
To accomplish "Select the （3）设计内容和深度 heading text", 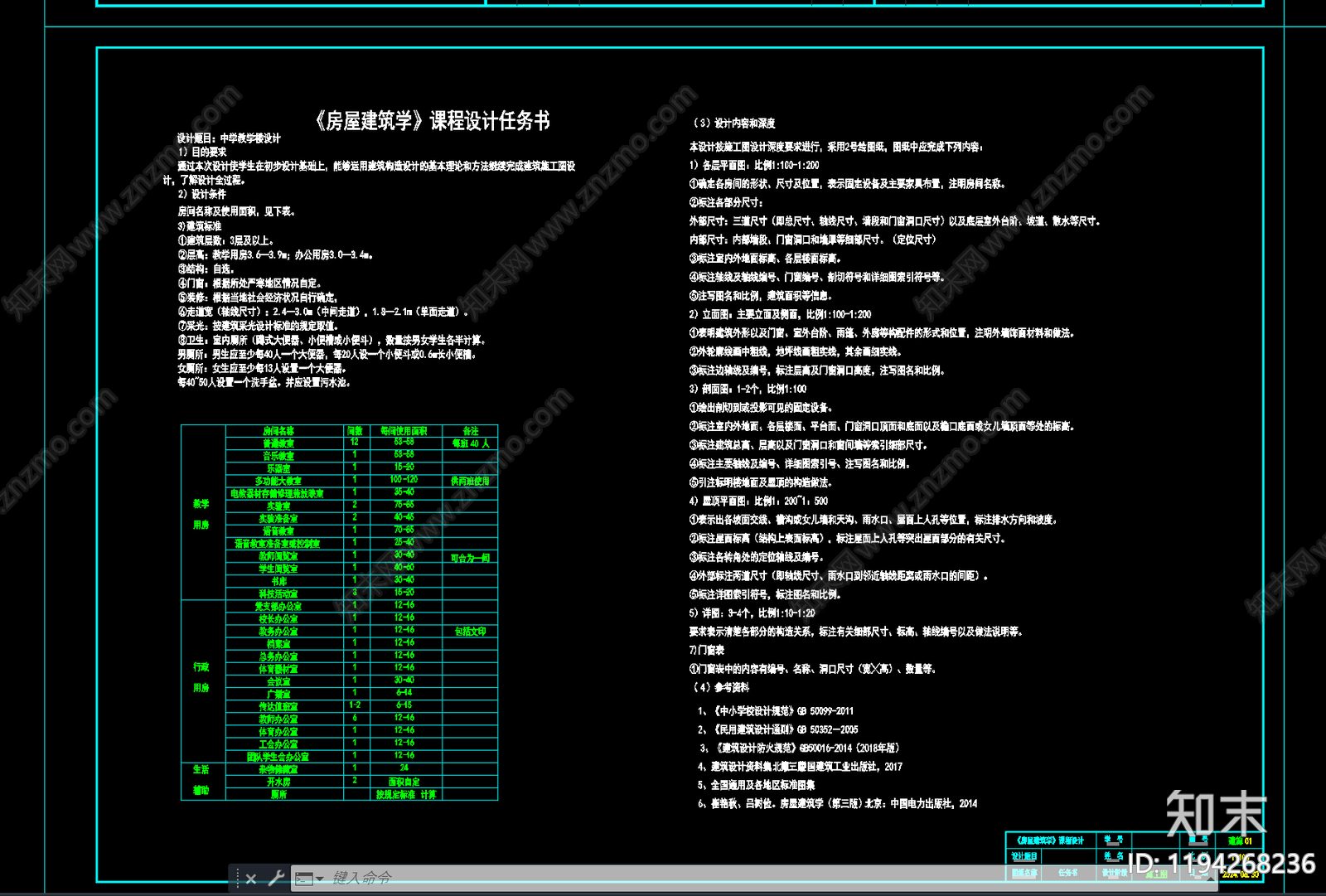I will [734, 124].
